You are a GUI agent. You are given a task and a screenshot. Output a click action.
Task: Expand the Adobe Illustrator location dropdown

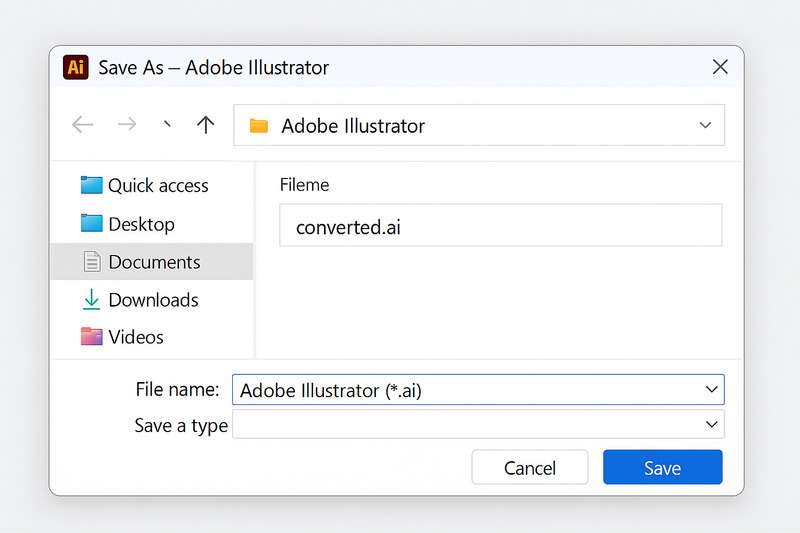[705, 125]
